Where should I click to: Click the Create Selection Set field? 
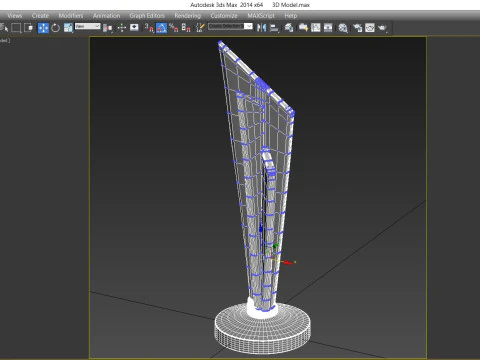coord(226,26)
